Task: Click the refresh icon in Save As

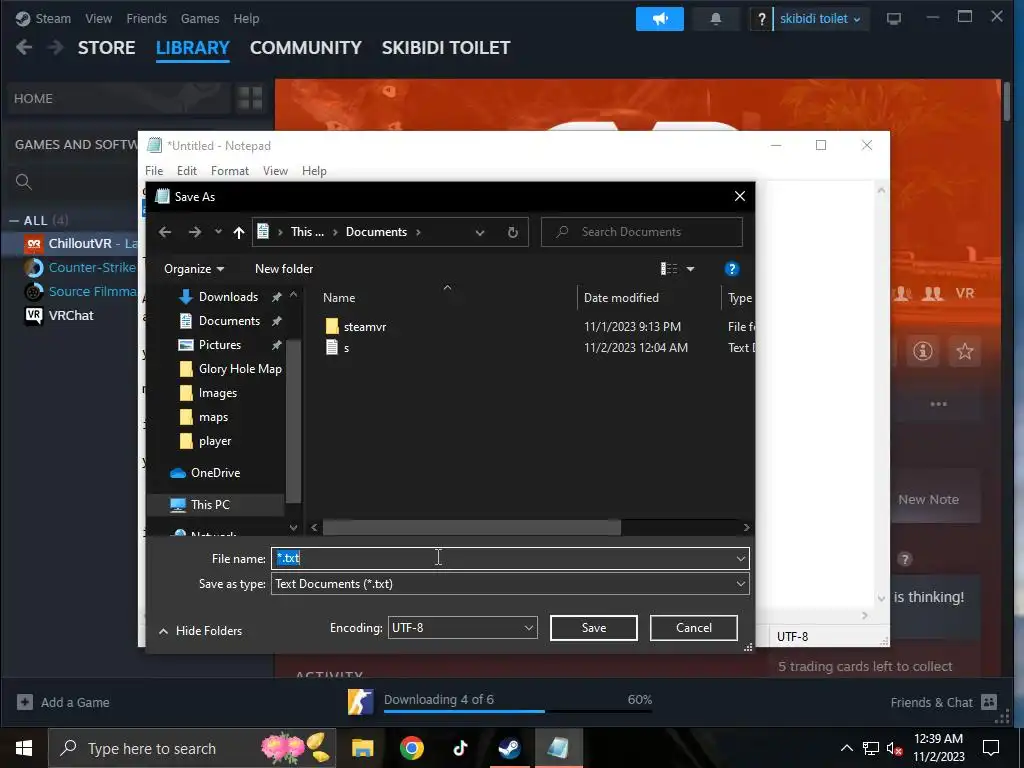Action: tap(513, 232)
